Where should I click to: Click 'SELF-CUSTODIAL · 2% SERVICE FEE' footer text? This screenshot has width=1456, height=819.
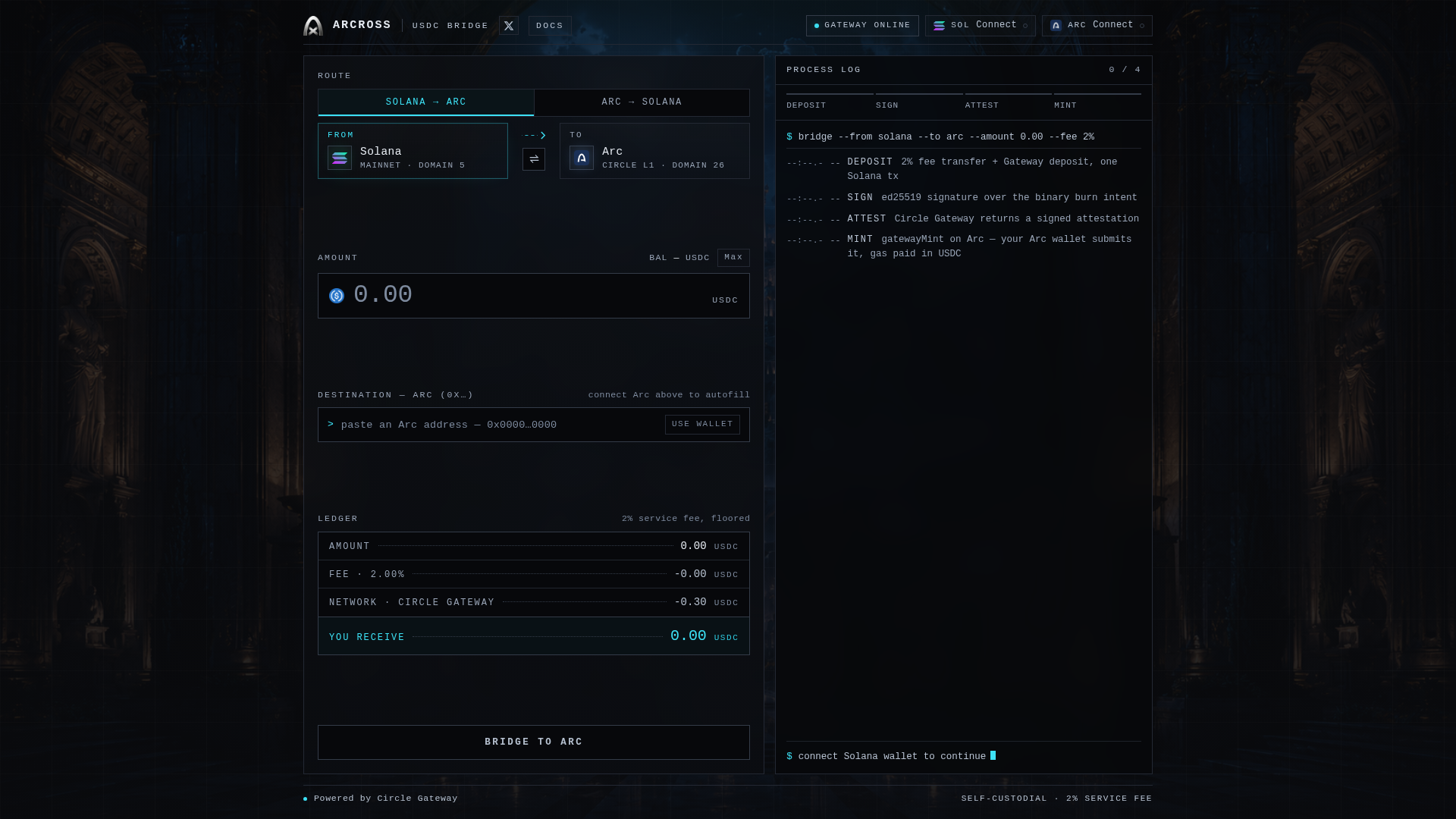point(1056,799)
